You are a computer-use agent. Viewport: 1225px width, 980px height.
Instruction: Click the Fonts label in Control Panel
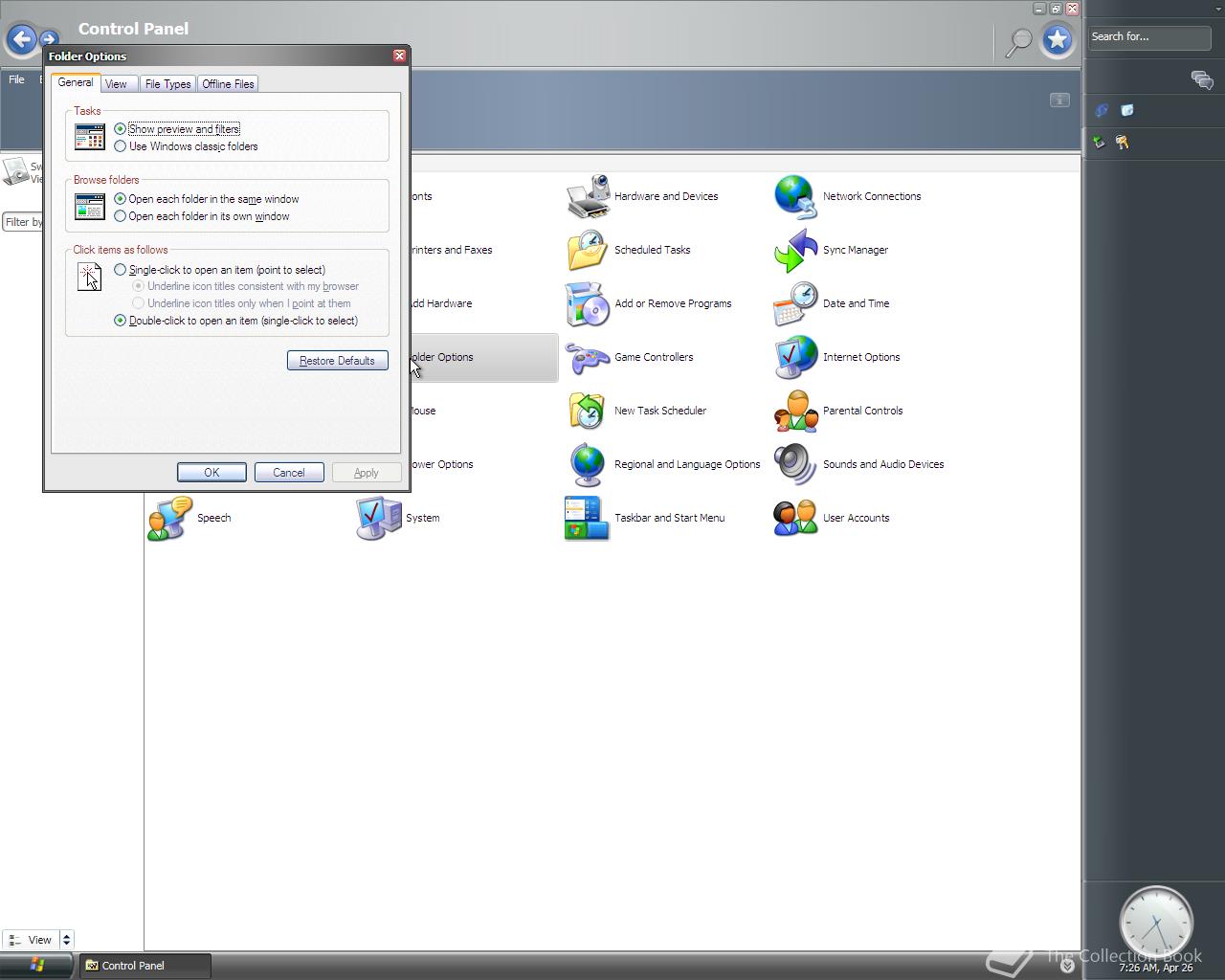pos(420,196)
